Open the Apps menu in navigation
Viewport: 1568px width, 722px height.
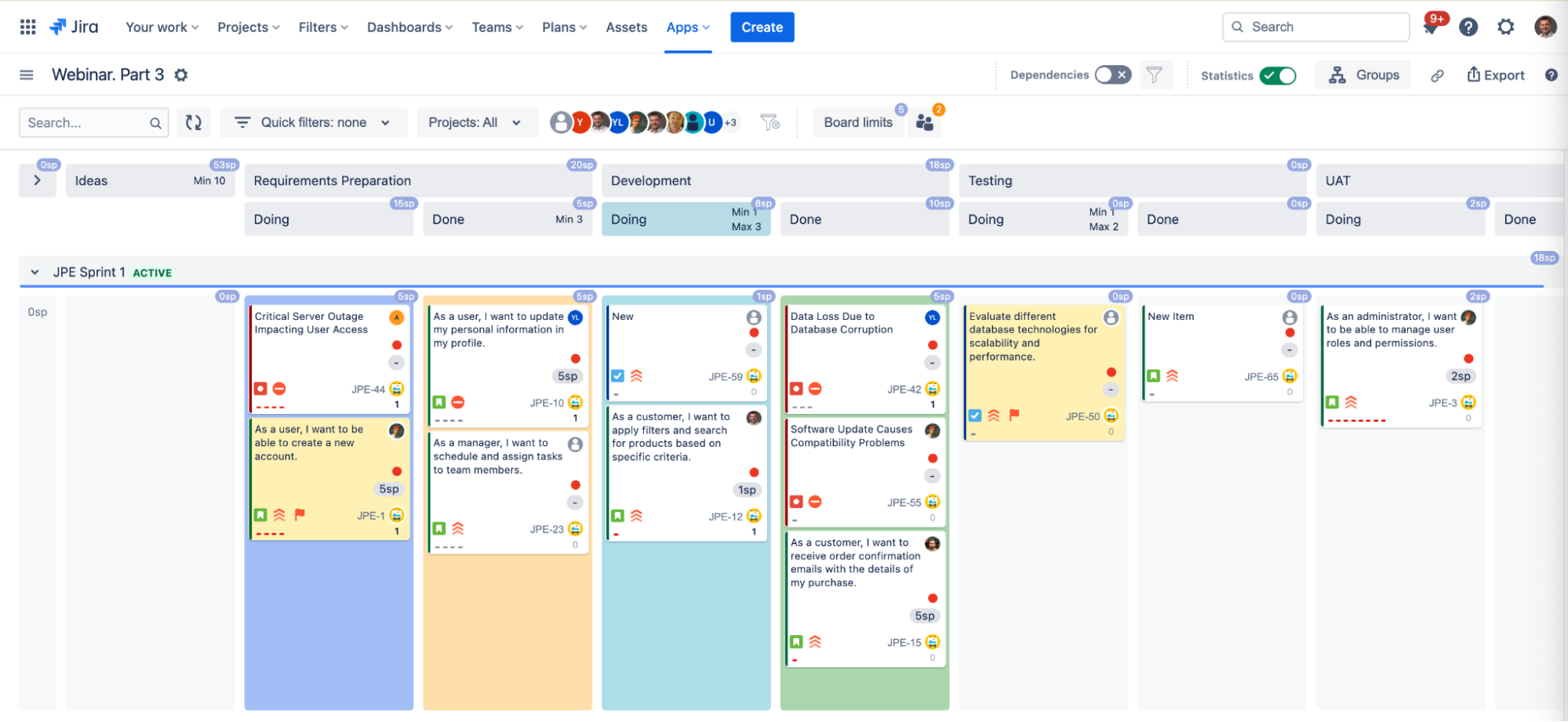click(687, 27)
